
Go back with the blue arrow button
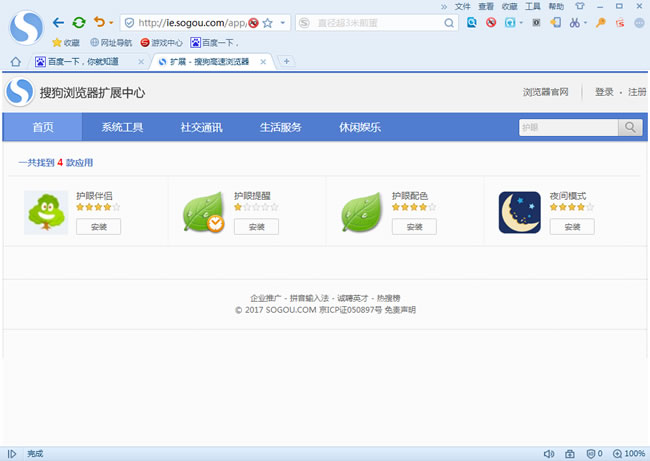pyautogui.click(x=58, y=22)
